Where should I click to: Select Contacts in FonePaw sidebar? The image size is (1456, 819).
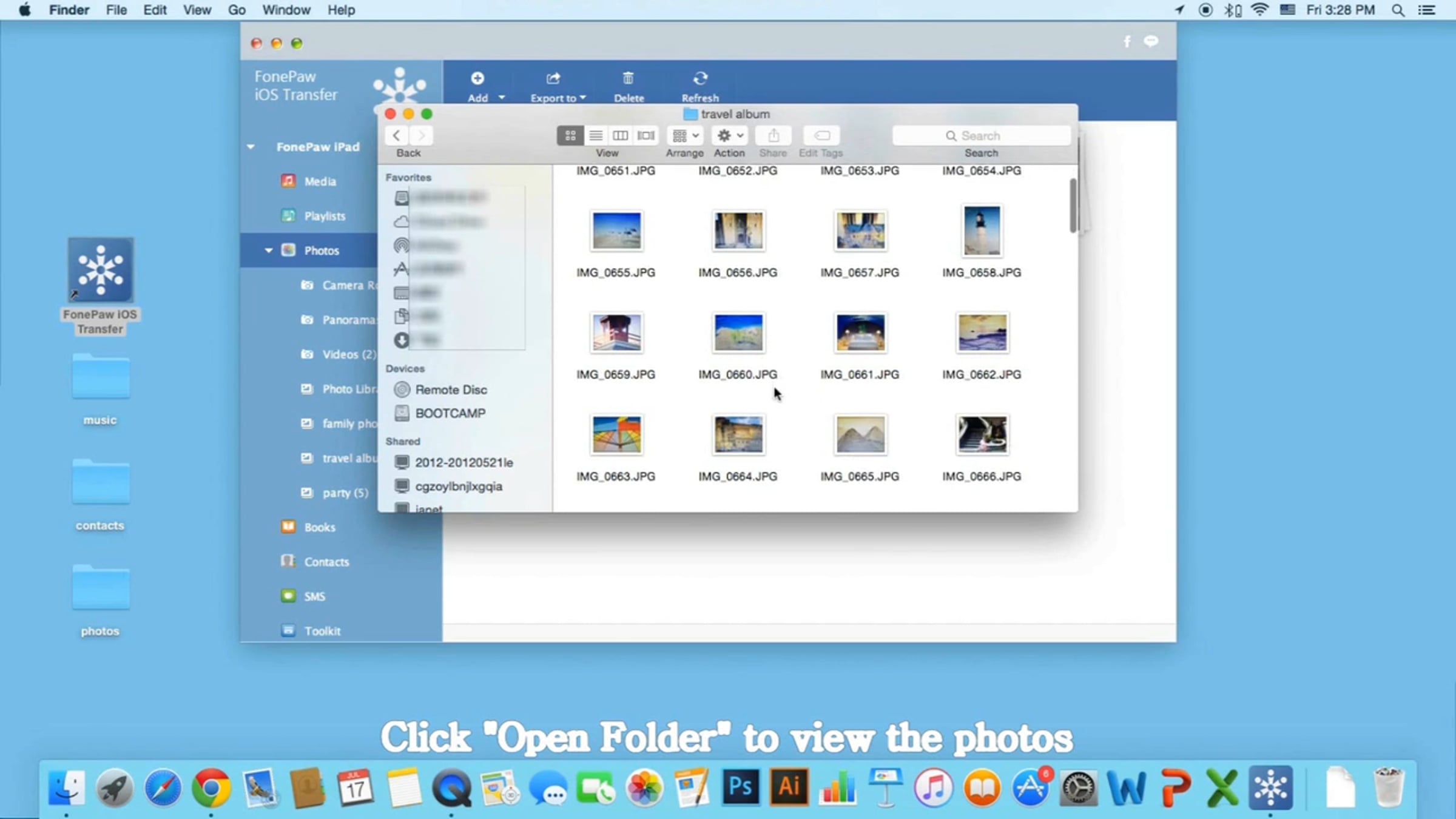pos(326,562)
